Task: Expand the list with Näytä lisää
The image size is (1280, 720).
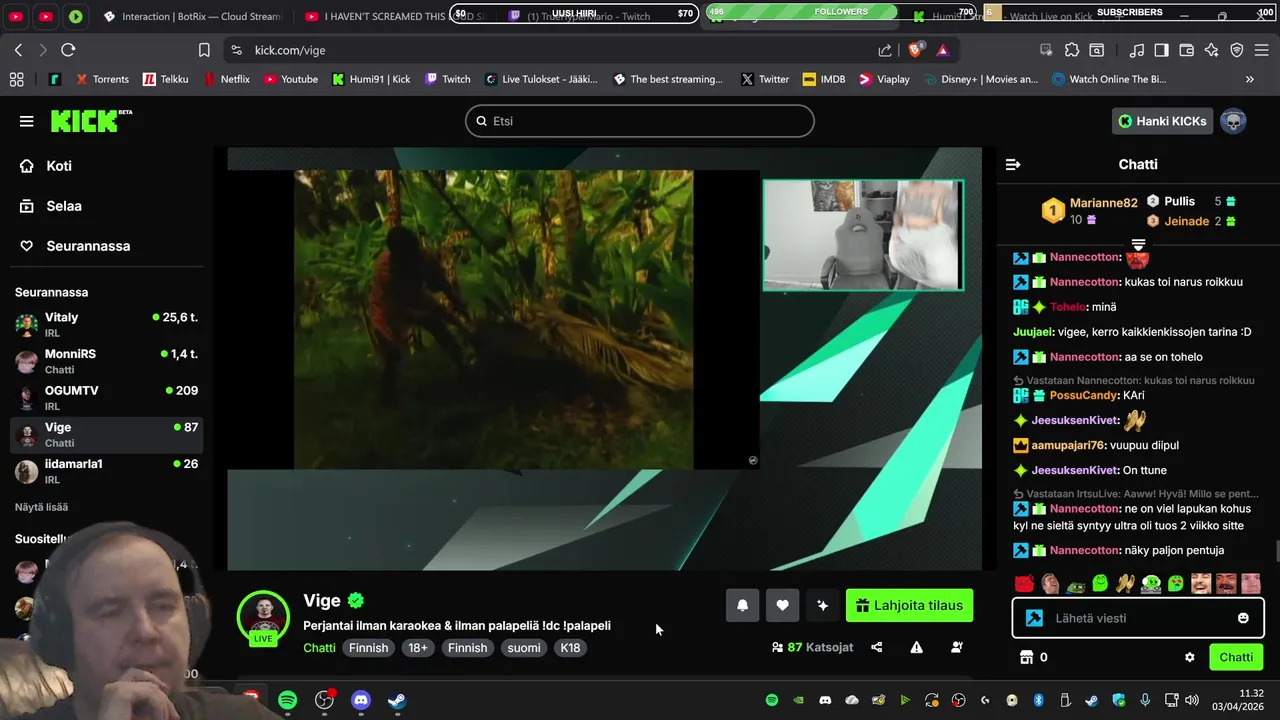Action: (x=41, y=507)
